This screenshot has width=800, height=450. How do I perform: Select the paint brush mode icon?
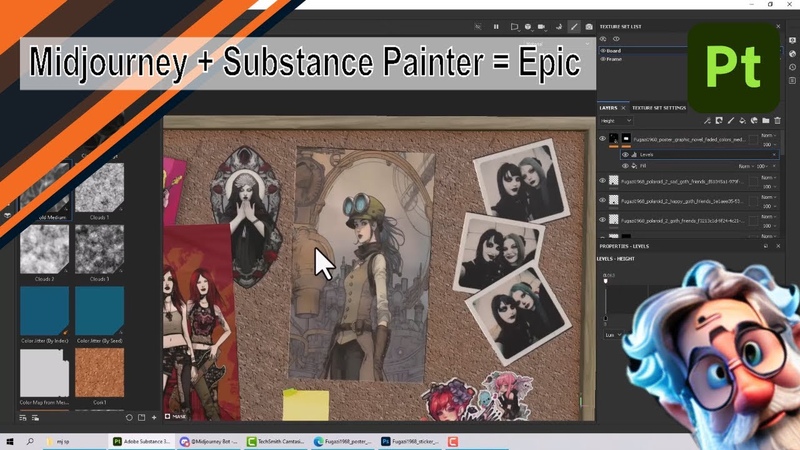574,27
